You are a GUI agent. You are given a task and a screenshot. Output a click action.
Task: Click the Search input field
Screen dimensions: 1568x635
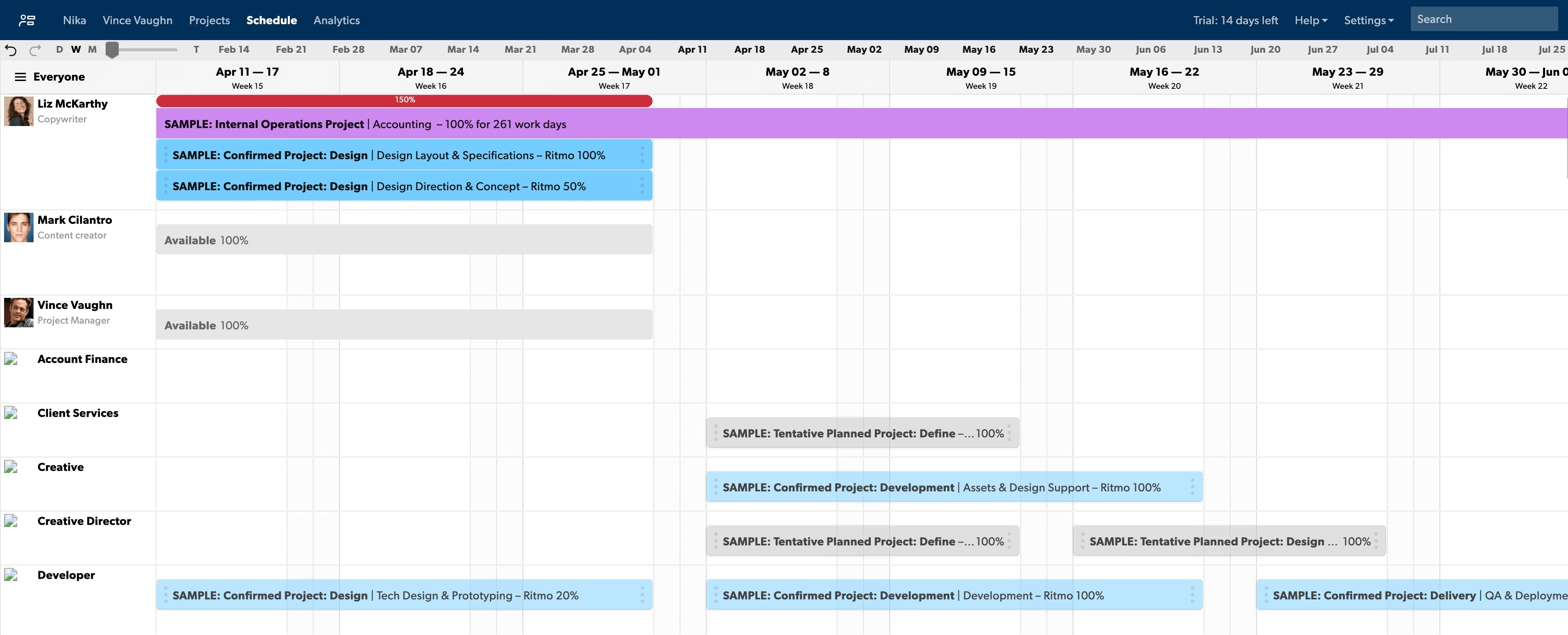[1483, 20]
